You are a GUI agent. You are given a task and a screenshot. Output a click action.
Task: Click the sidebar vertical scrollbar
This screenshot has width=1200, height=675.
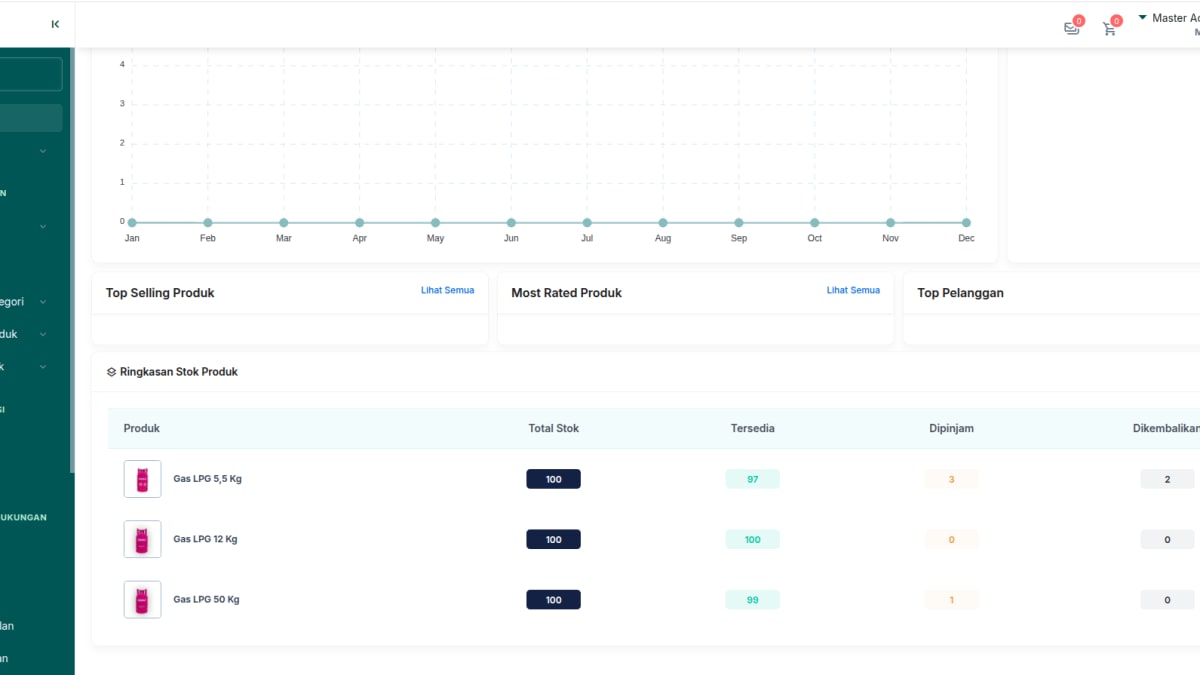(71, 260)
